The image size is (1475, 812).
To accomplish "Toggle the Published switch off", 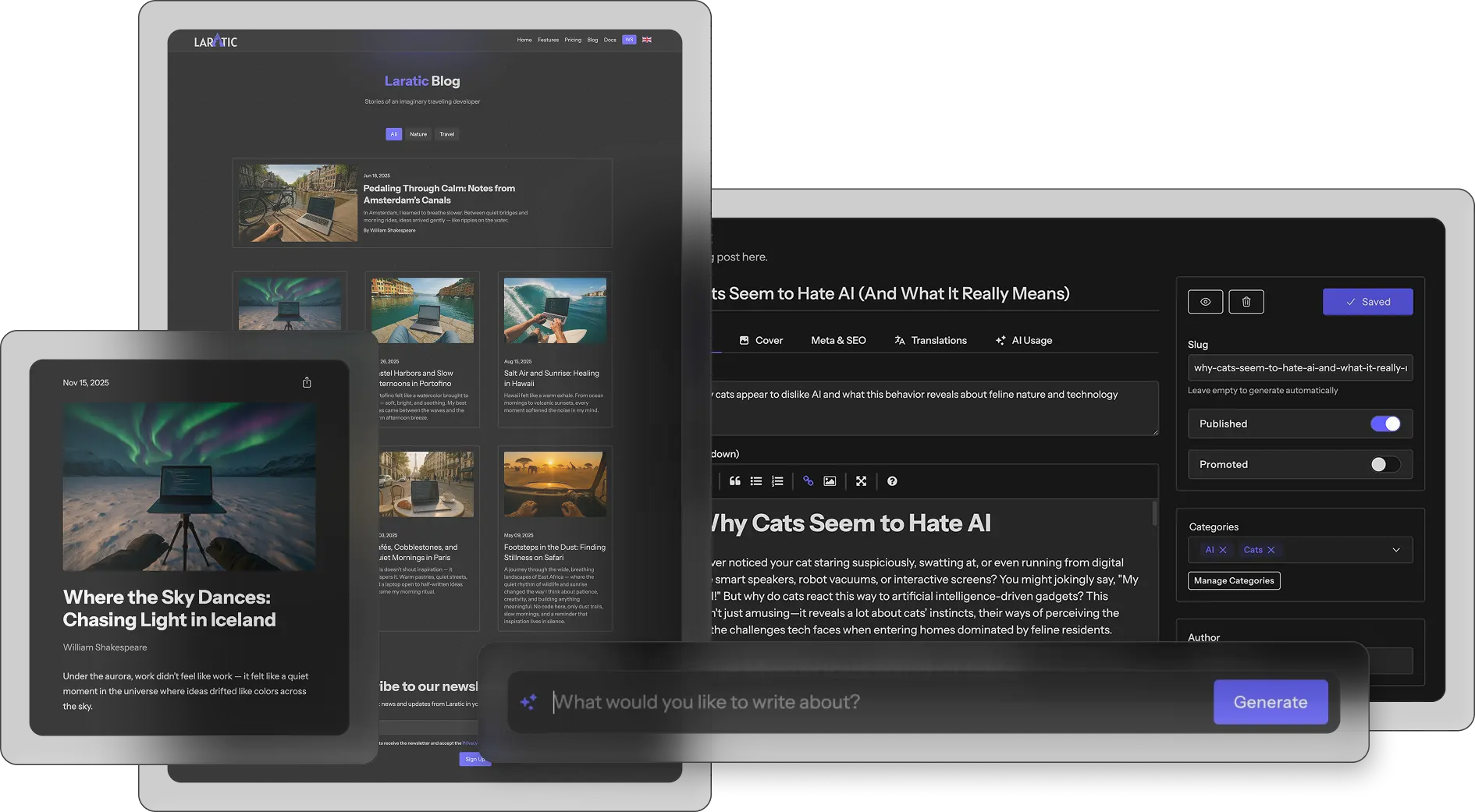I will click(1386, 424).
